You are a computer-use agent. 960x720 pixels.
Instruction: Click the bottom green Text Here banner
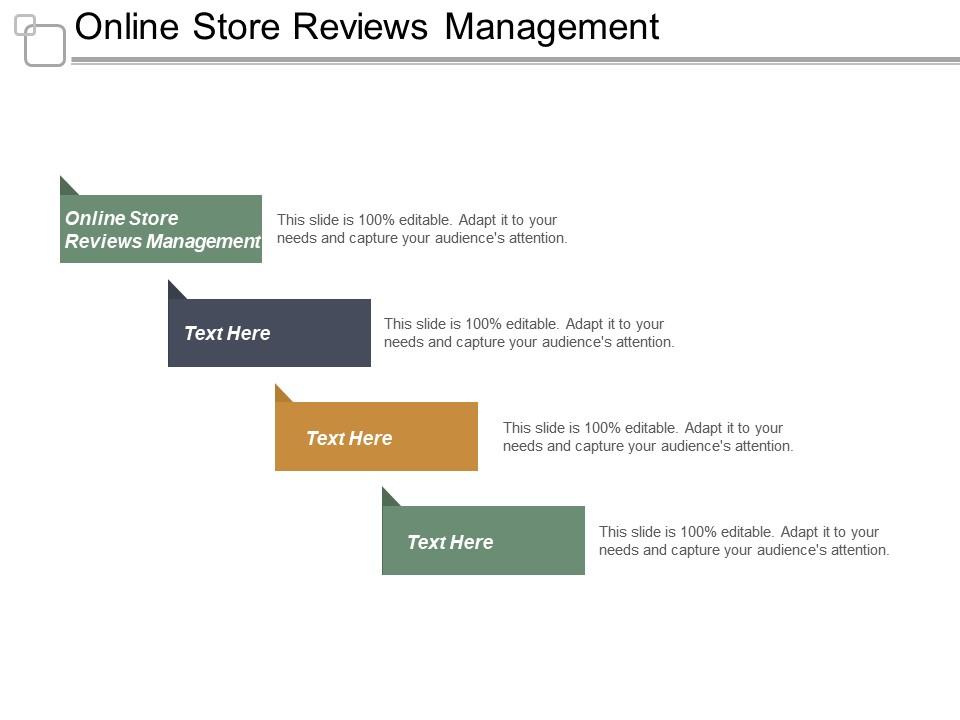pos(483,540)
